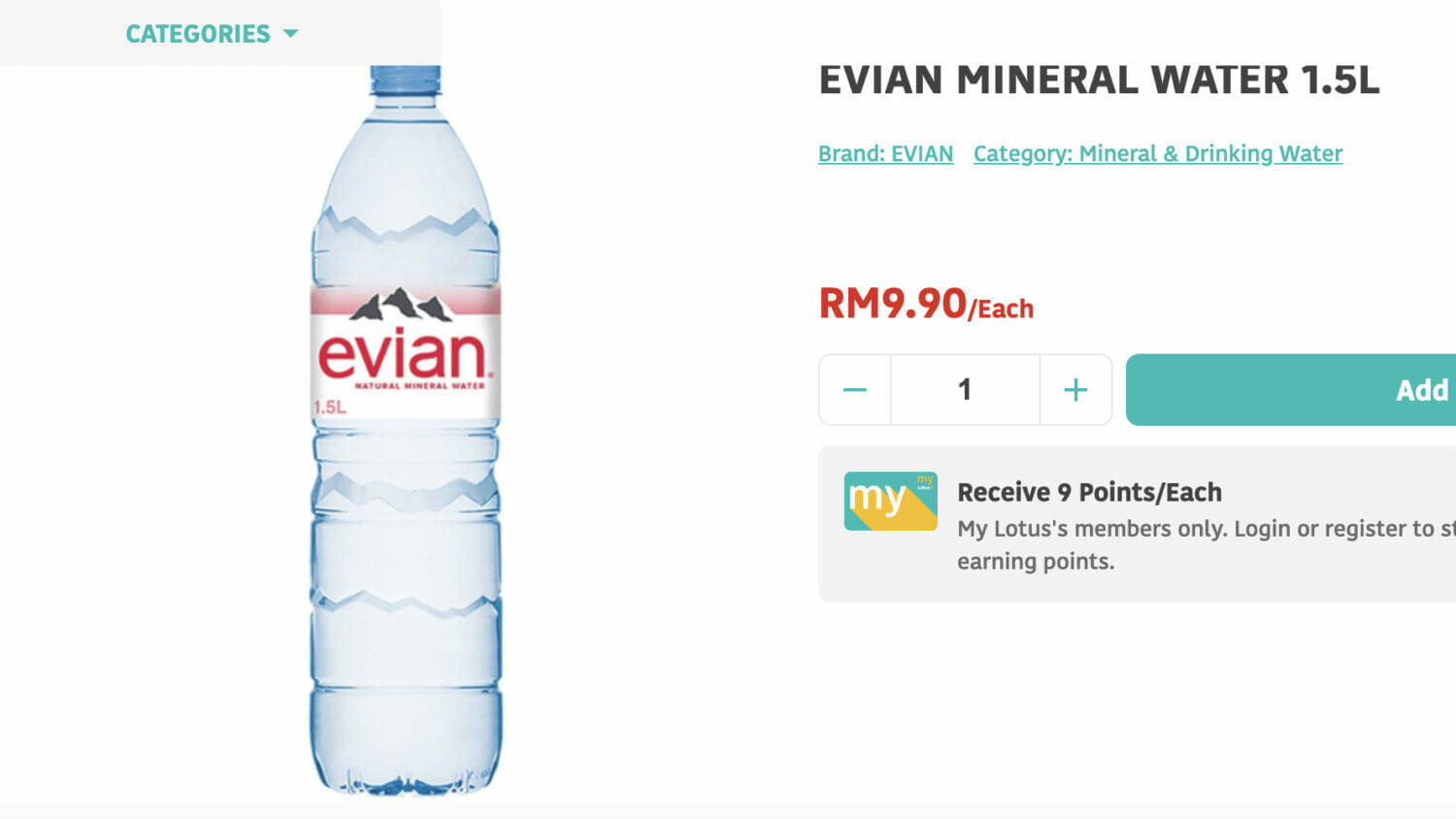Image resolution: width=1456 pixels, height=819 pixels.
Task: Click the quantity input field showing 1
Action: tap(965, 390)
